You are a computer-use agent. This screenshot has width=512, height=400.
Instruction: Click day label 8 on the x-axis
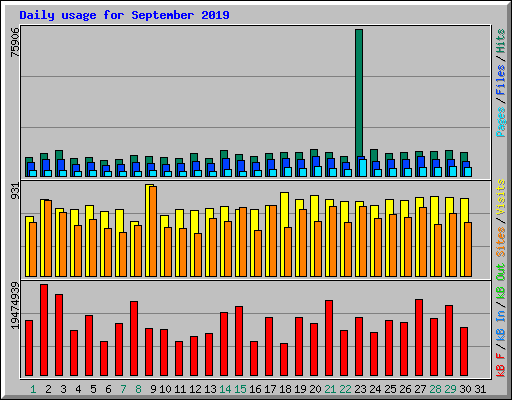tap(138, 389)
